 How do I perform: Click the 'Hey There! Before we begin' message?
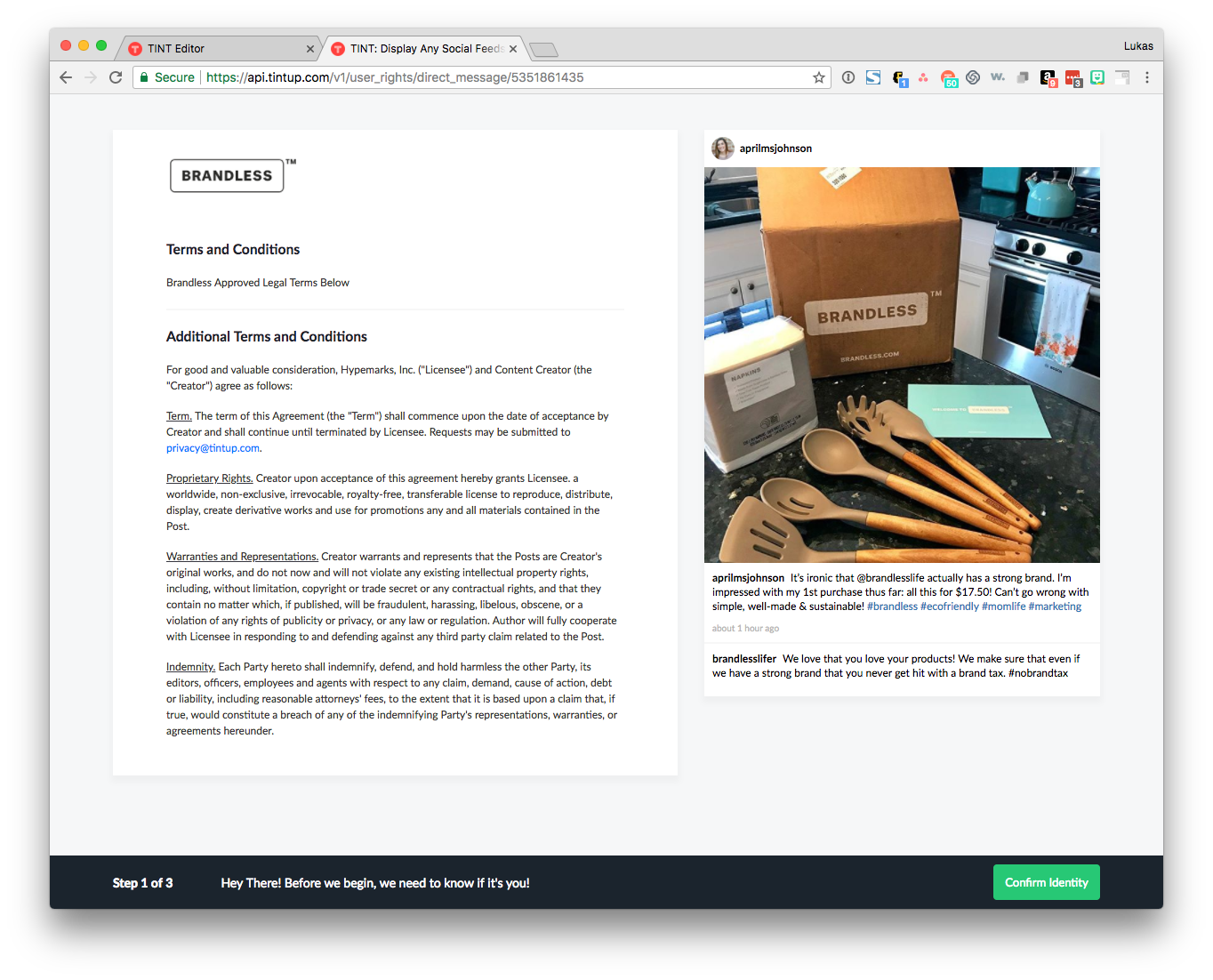375,883
